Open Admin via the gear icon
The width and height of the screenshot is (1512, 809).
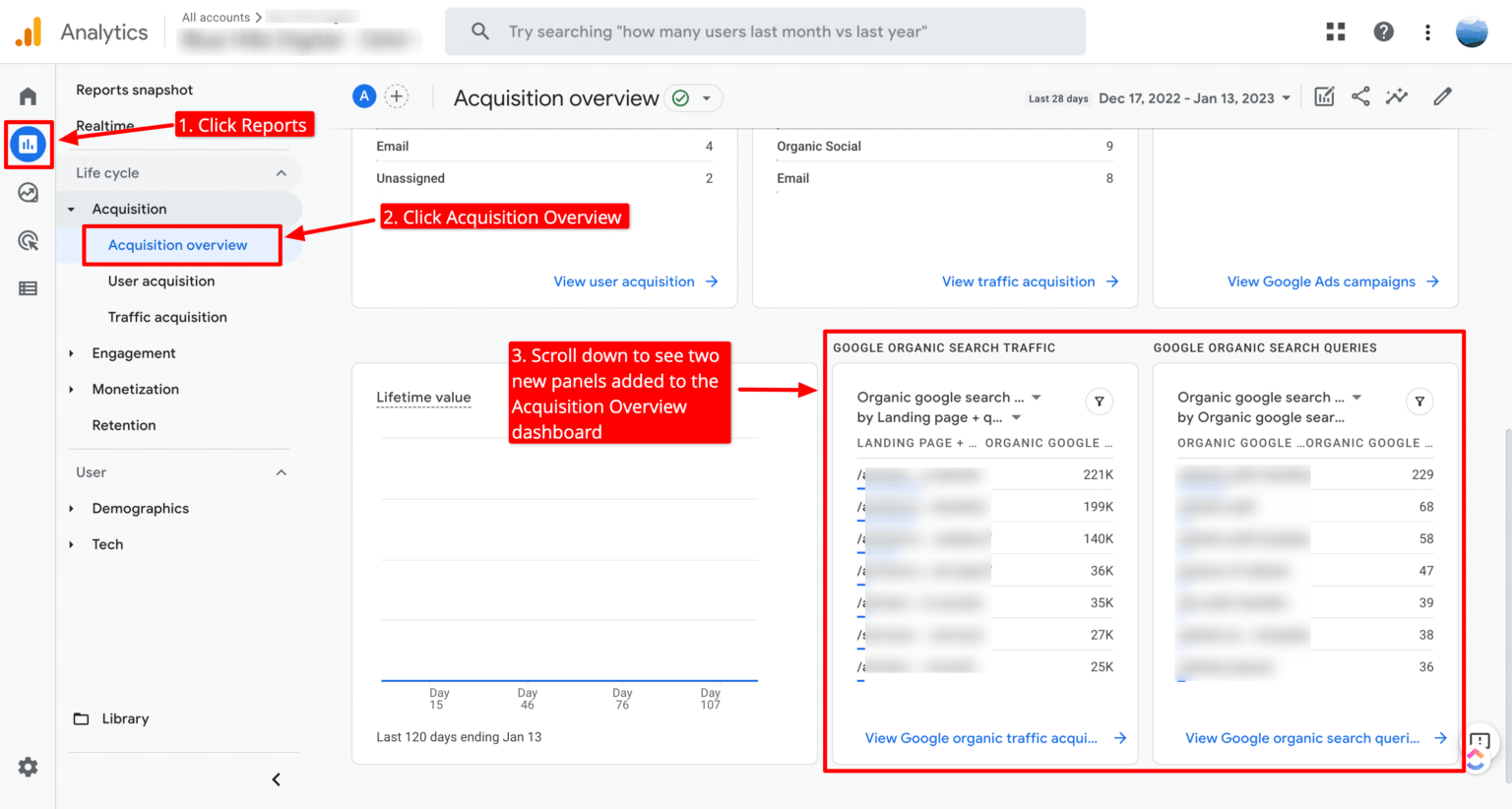28,767
